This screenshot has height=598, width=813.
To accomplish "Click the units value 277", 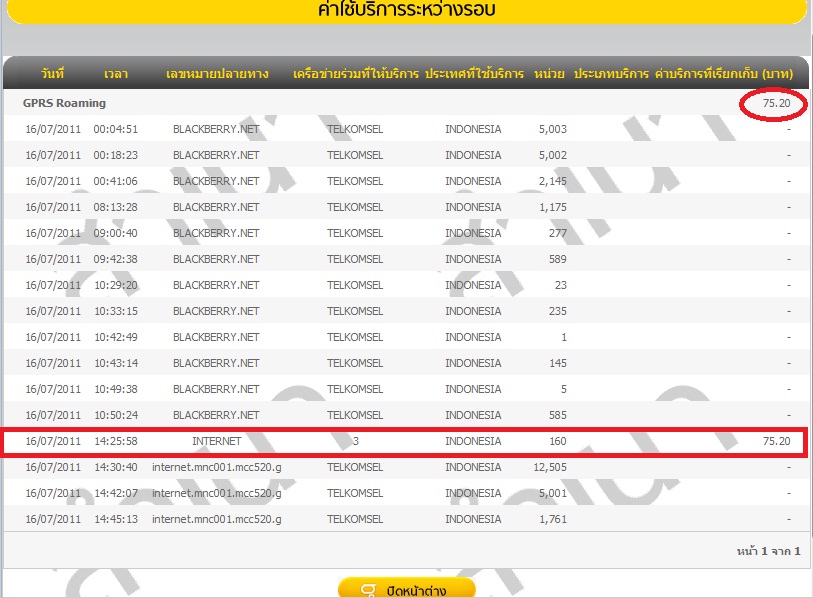I will pyautogui.click(x=558, y=233).
